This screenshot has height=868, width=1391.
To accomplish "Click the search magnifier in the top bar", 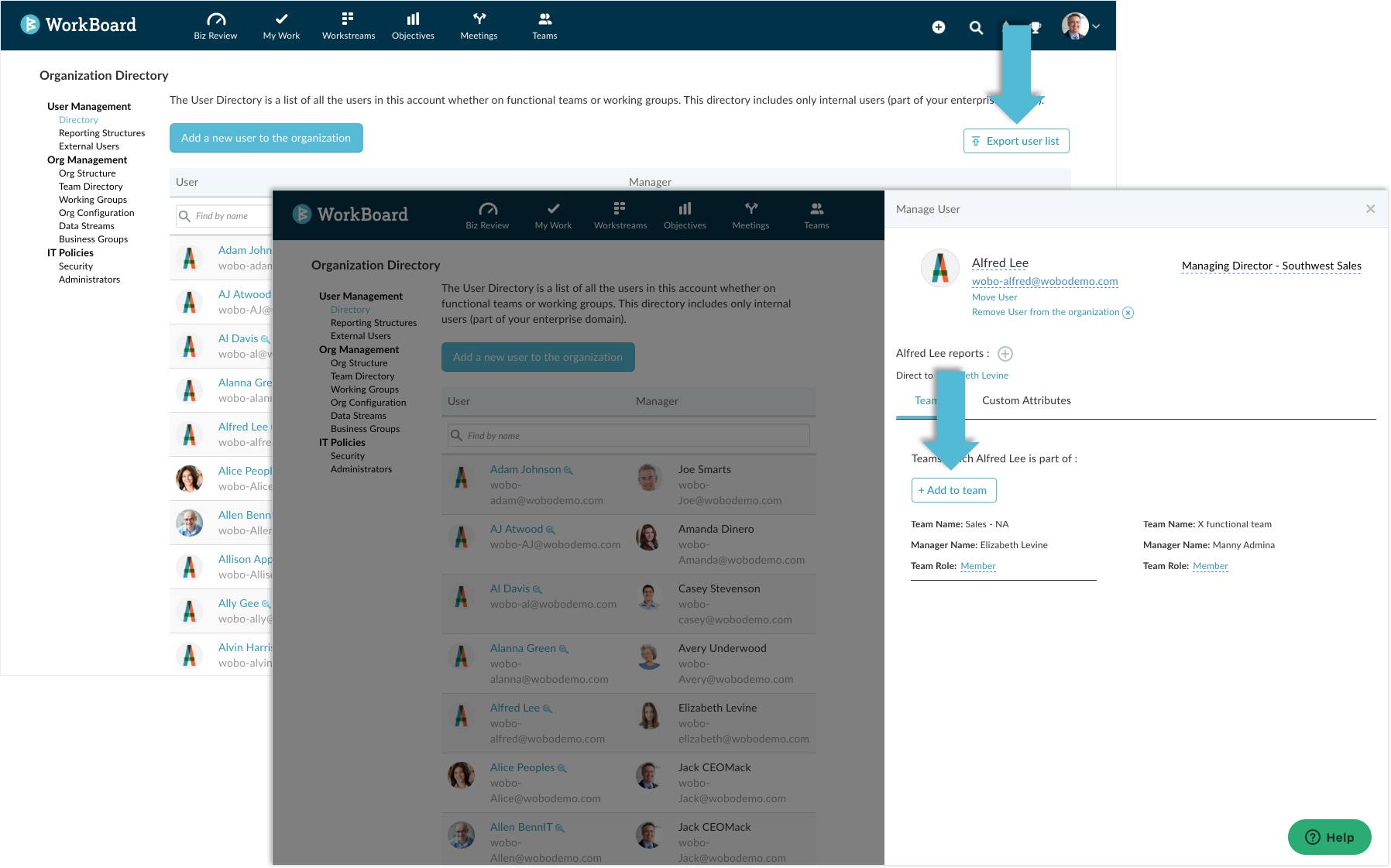I will [976, 28].
